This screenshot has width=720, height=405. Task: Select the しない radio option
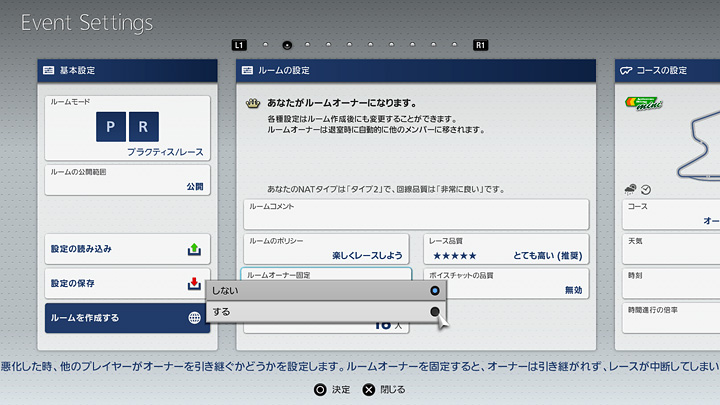point(434,290)
